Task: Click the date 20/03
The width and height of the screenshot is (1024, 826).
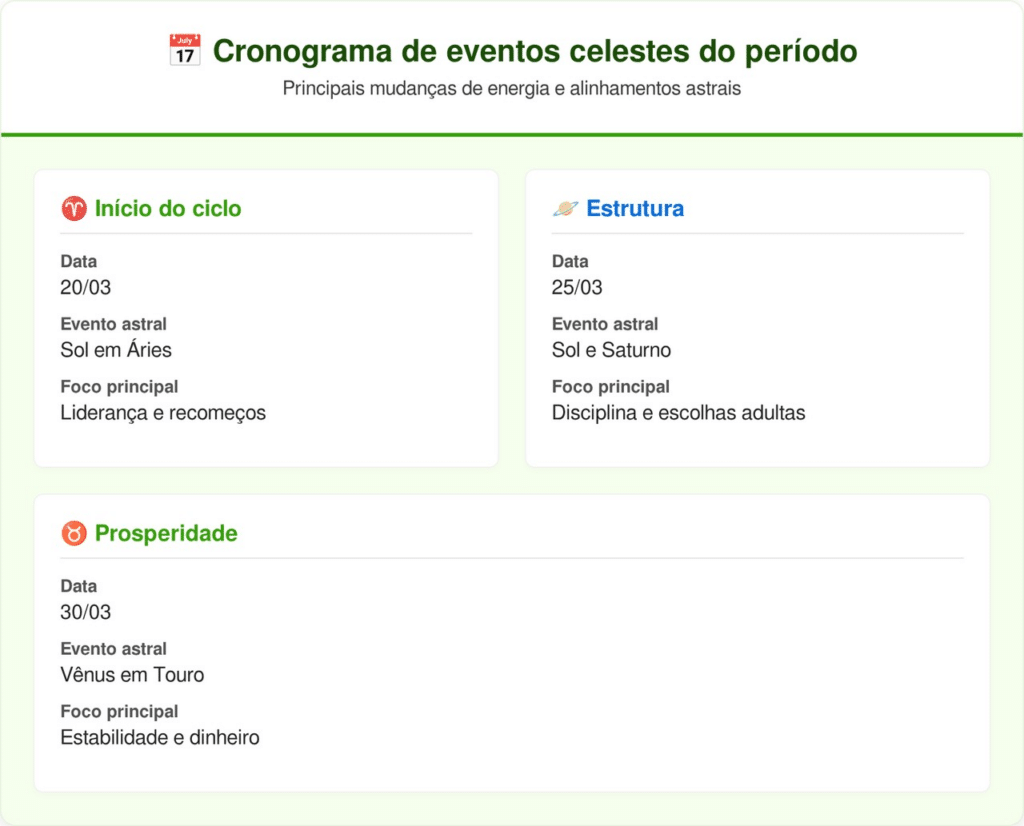Action: point(86,288)
